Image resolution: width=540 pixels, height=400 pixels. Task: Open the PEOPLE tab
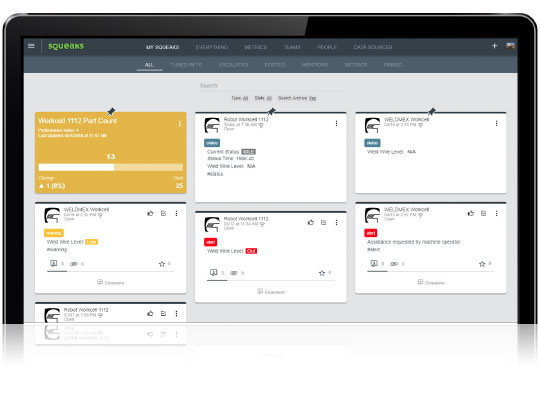[327, 47]
